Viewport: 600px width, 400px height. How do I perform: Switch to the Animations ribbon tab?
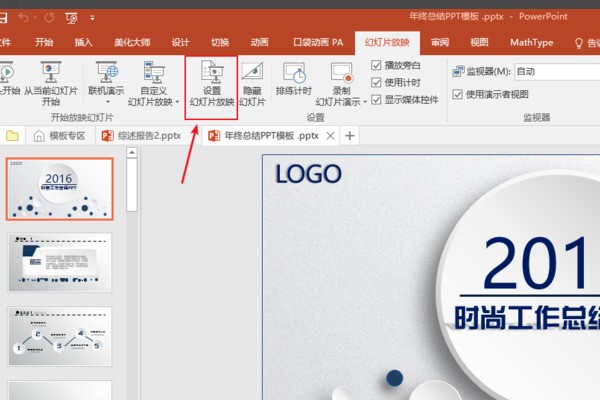(x=259, y=42)
